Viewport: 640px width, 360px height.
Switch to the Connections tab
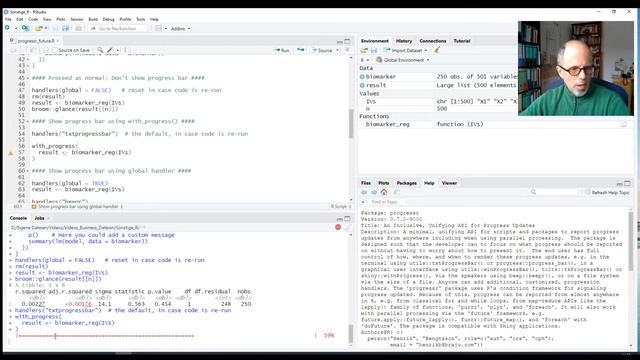coord(433,41)
